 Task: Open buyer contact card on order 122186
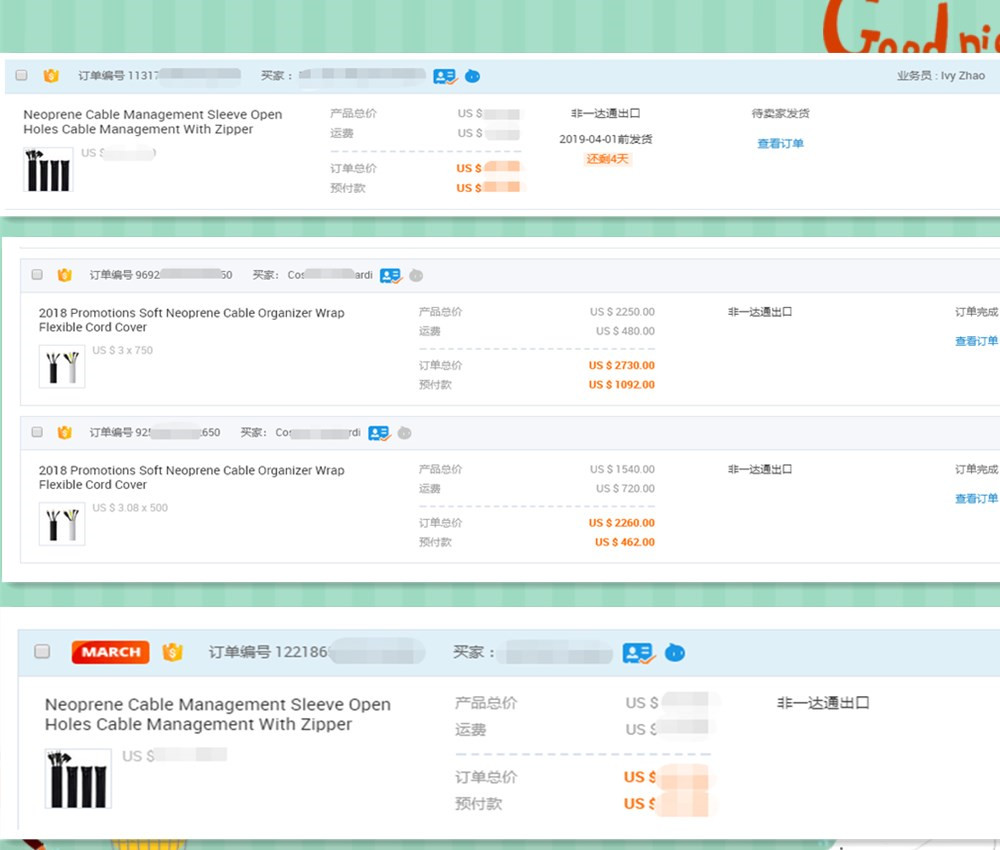[x=638, y=653]
